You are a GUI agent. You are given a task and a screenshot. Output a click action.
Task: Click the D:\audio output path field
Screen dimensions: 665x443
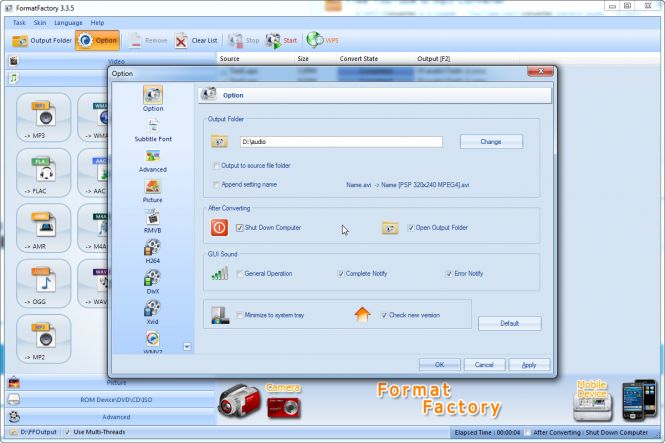tap(341, 142)
